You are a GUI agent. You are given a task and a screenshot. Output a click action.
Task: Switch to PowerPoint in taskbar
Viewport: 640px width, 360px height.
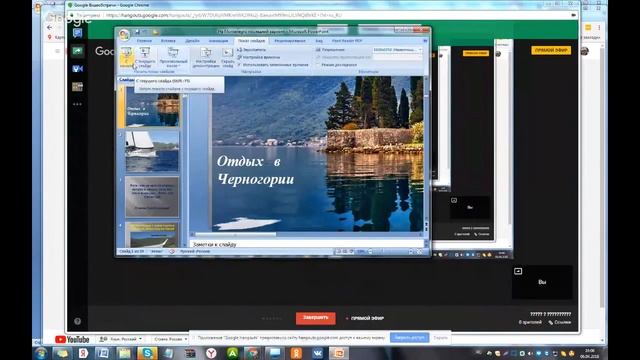pyautogui.click(x=339, y=353)
